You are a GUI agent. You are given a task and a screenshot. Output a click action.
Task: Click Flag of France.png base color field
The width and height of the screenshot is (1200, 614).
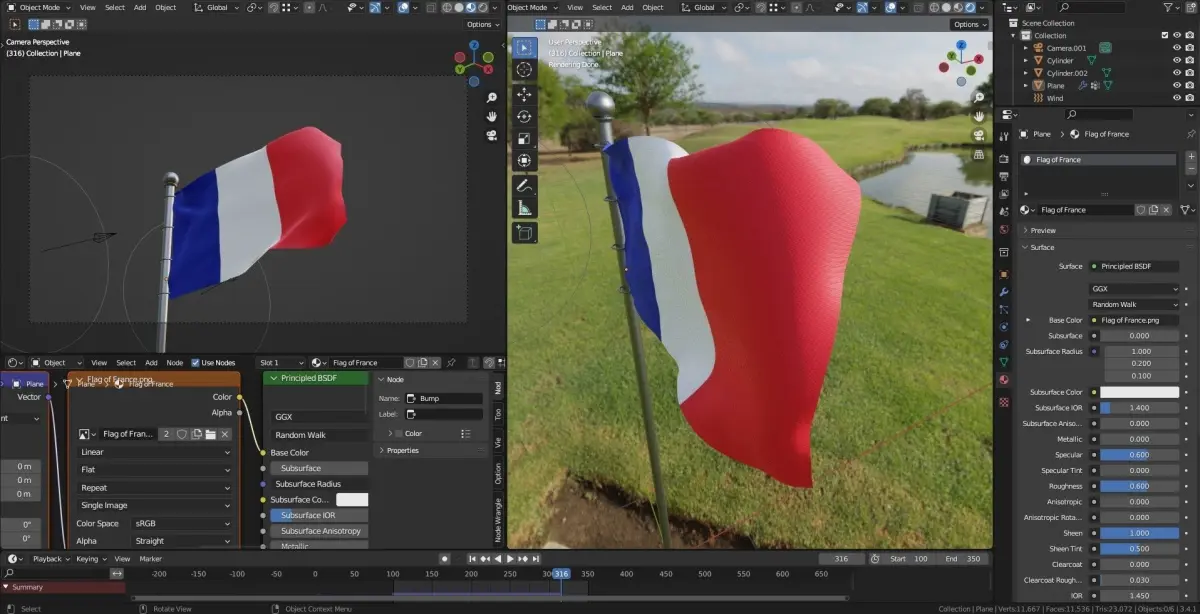coord(1135,320)
